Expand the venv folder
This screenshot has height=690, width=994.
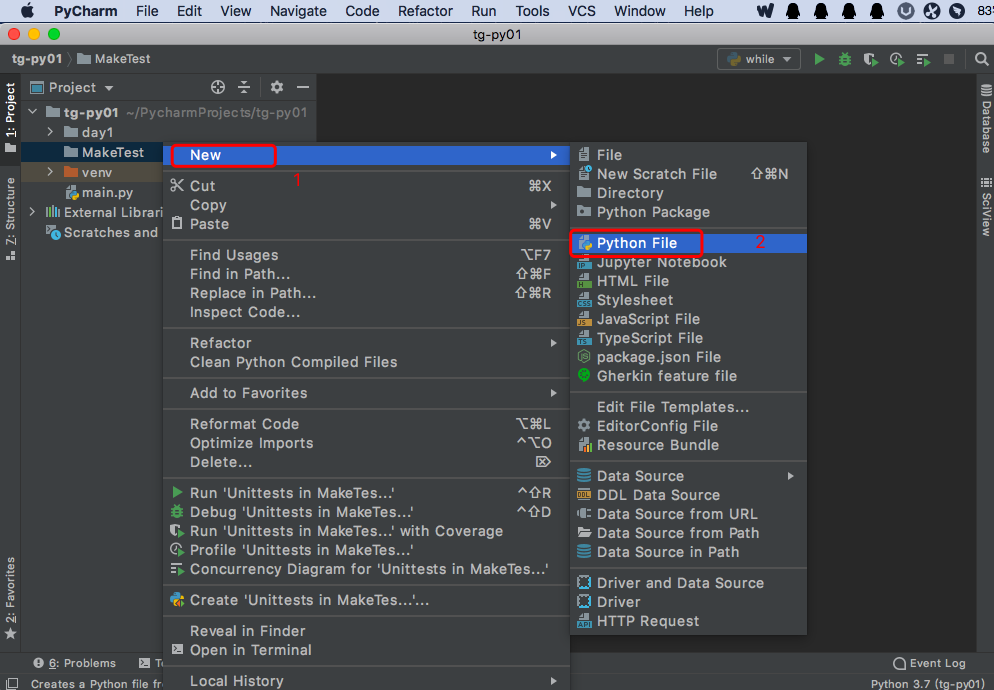tap(50, 172)
